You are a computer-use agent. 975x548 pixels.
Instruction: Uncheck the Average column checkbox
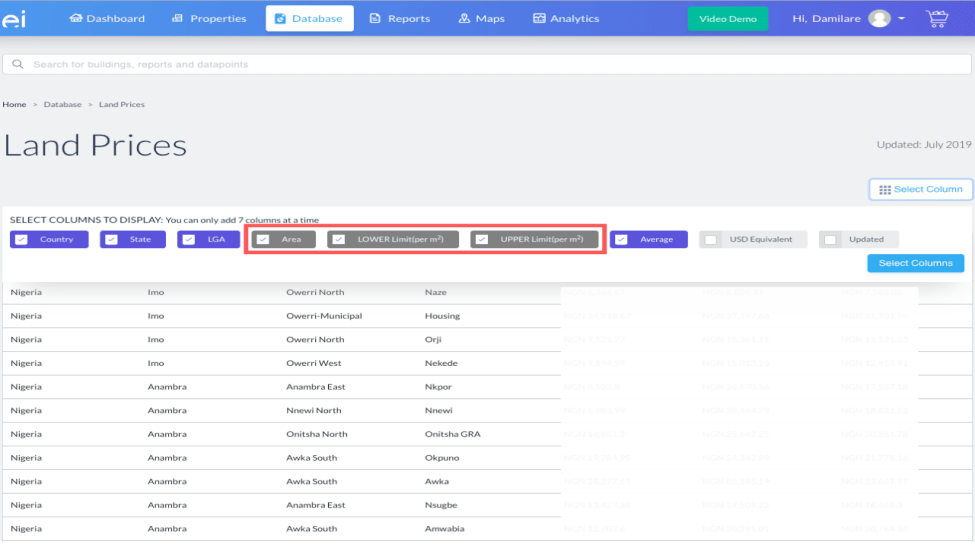click(x=621, y=239)
